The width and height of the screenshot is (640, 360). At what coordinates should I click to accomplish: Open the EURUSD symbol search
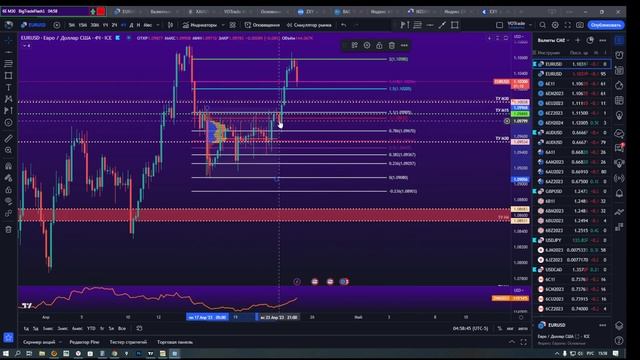point(34,25)
